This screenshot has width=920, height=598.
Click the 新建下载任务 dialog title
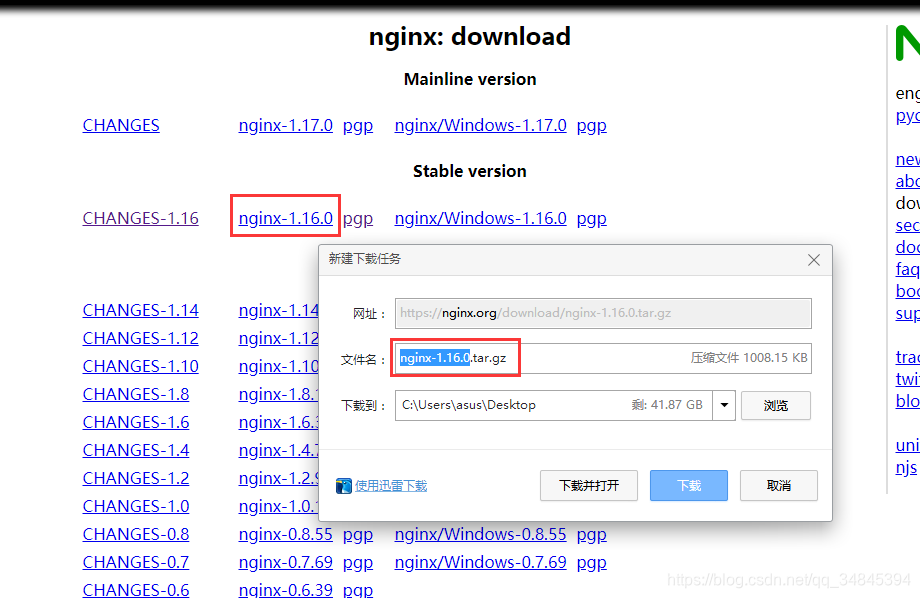(x=364, y=259)
